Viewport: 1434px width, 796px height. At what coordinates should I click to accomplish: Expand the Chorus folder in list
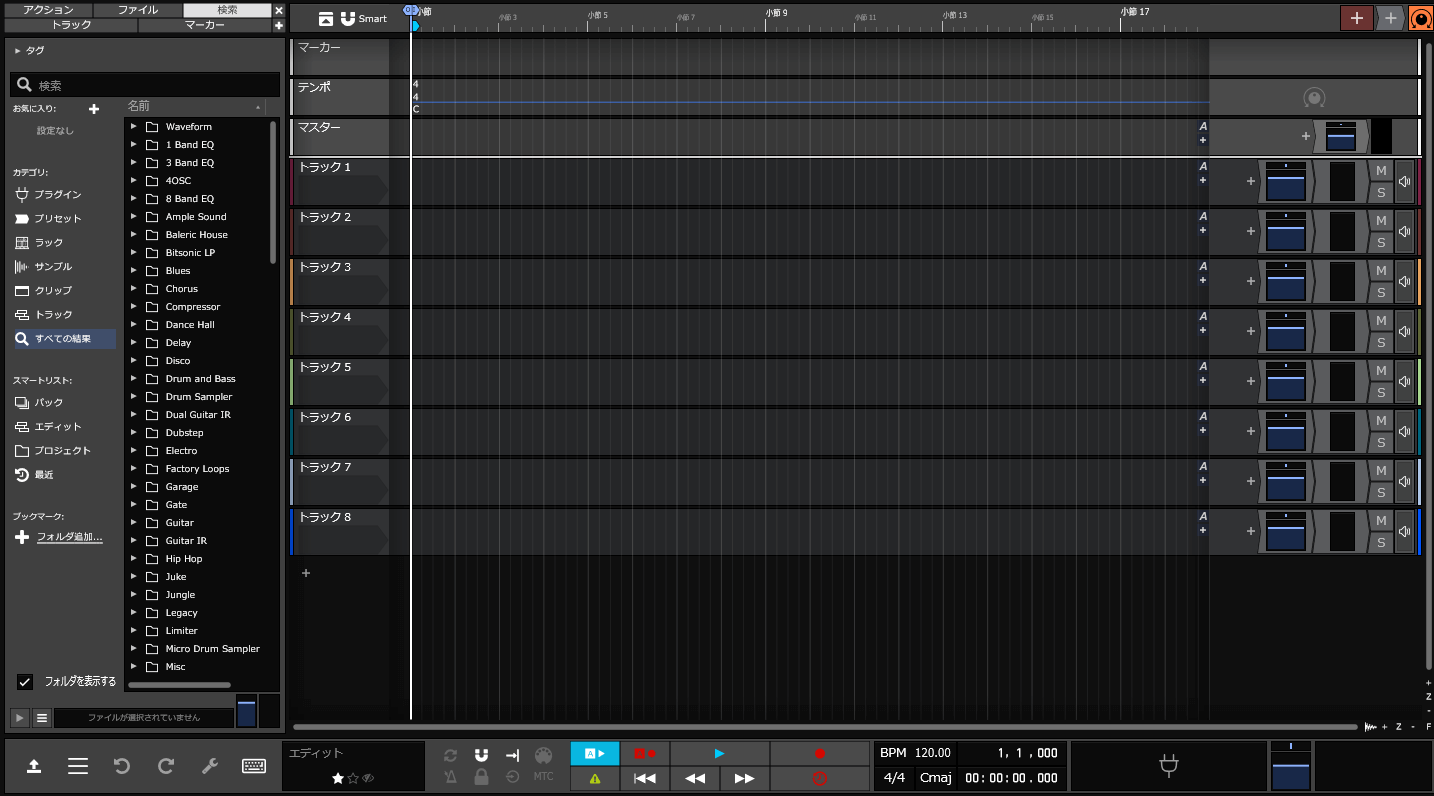point(134,289)
